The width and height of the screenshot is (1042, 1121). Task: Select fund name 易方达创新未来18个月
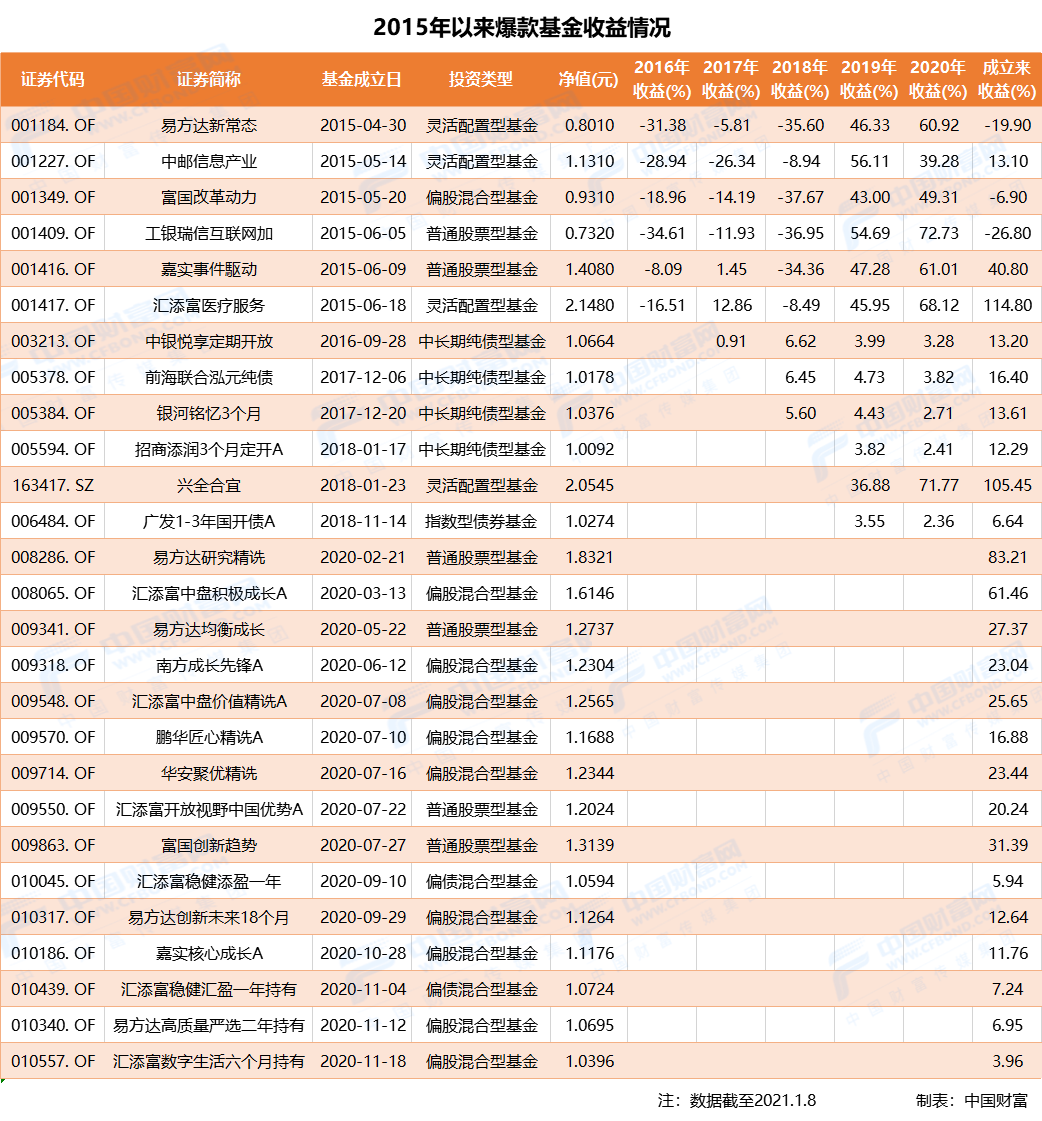(x=208, y=917)
